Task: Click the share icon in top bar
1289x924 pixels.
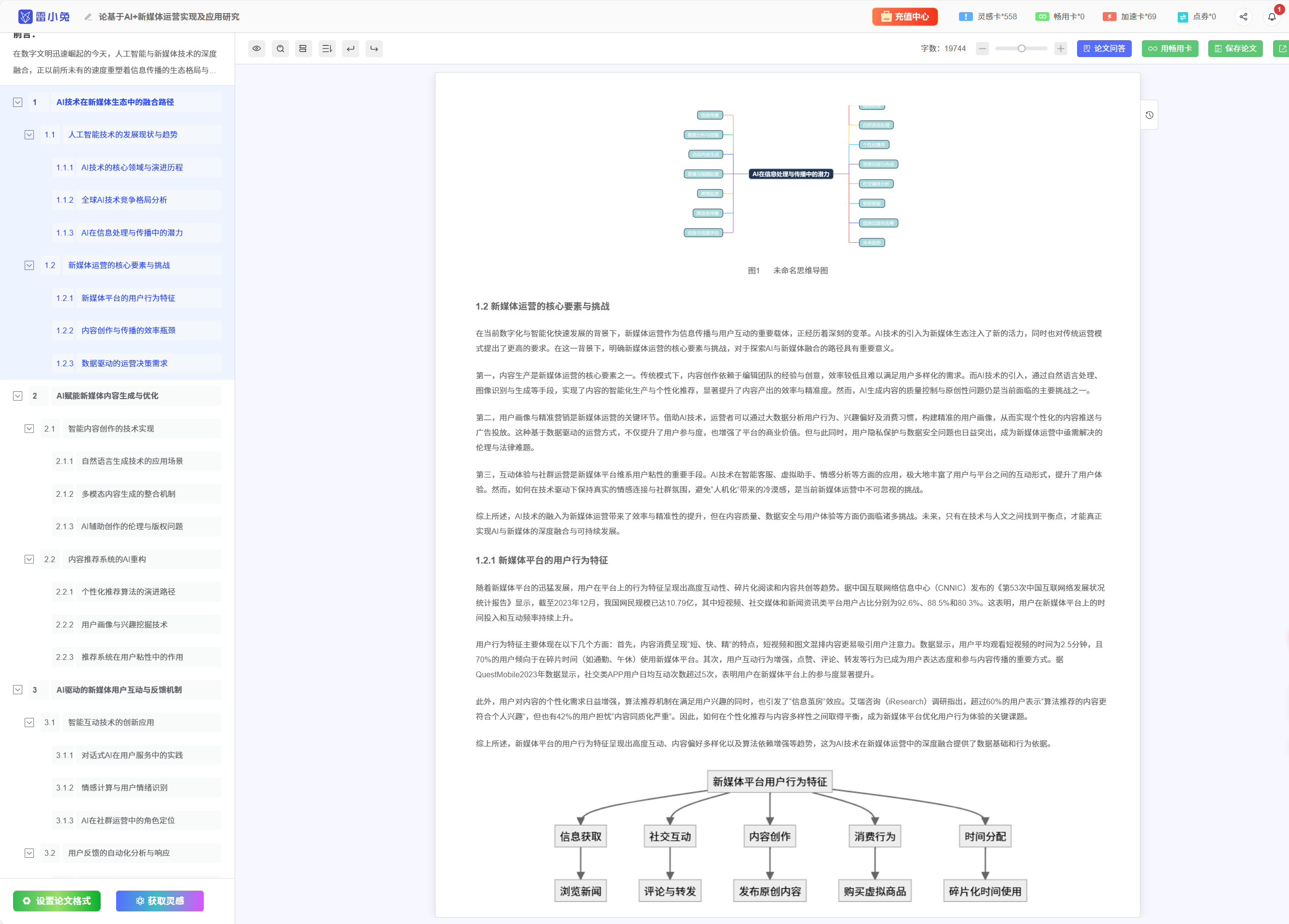Action: pos(1244,17)
